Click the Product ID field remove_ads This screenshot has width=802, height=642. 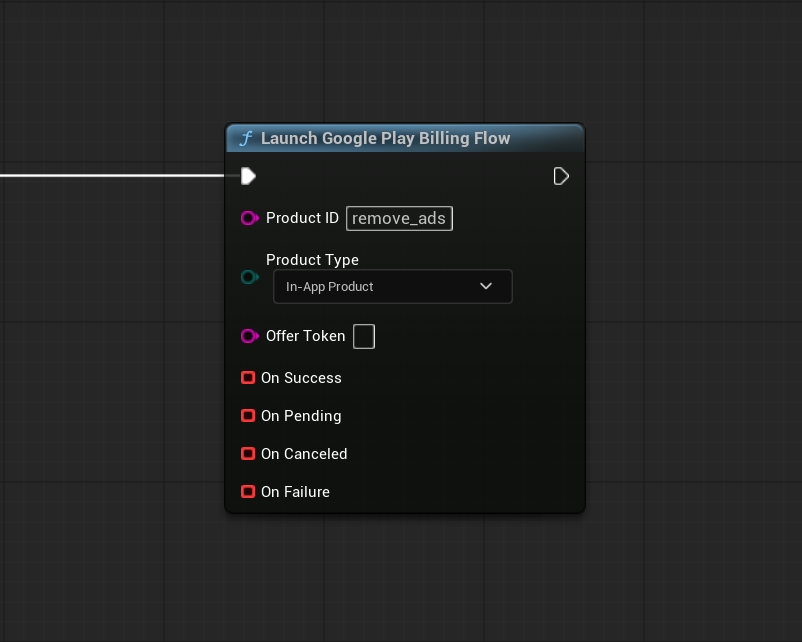[x=399, y=218]
